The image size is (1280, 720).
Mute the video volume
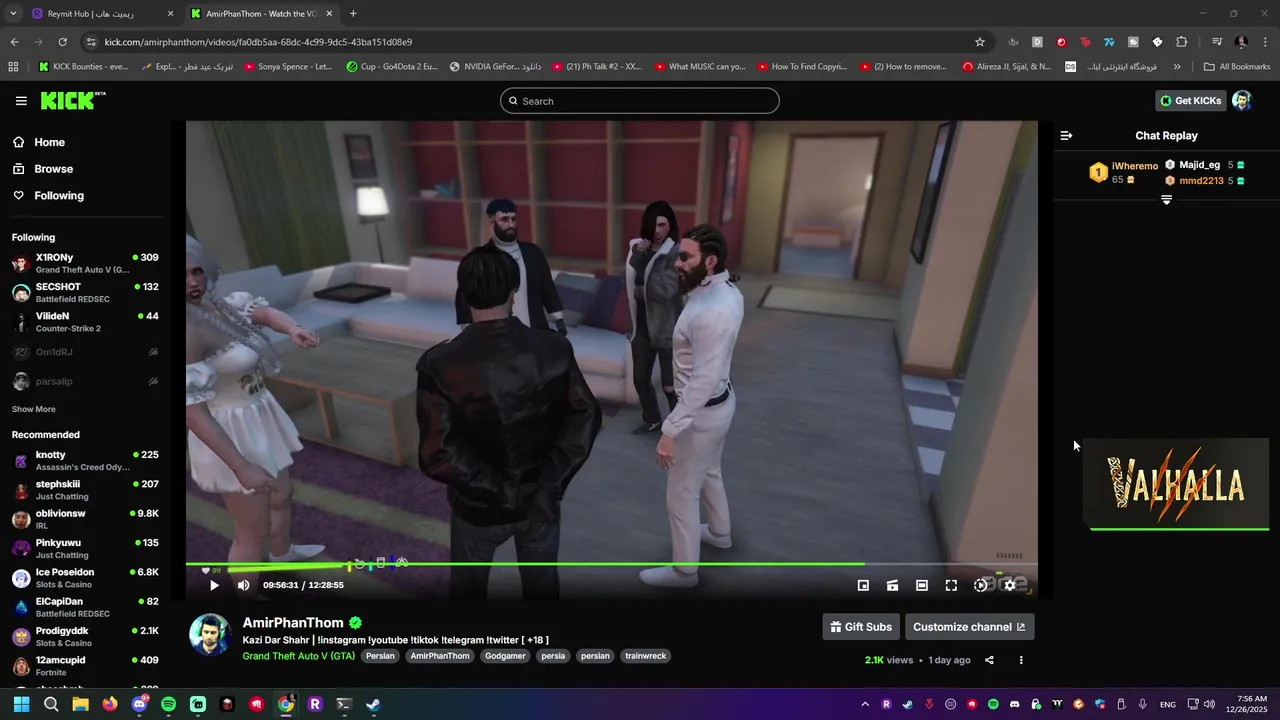(x=243, y=585)
